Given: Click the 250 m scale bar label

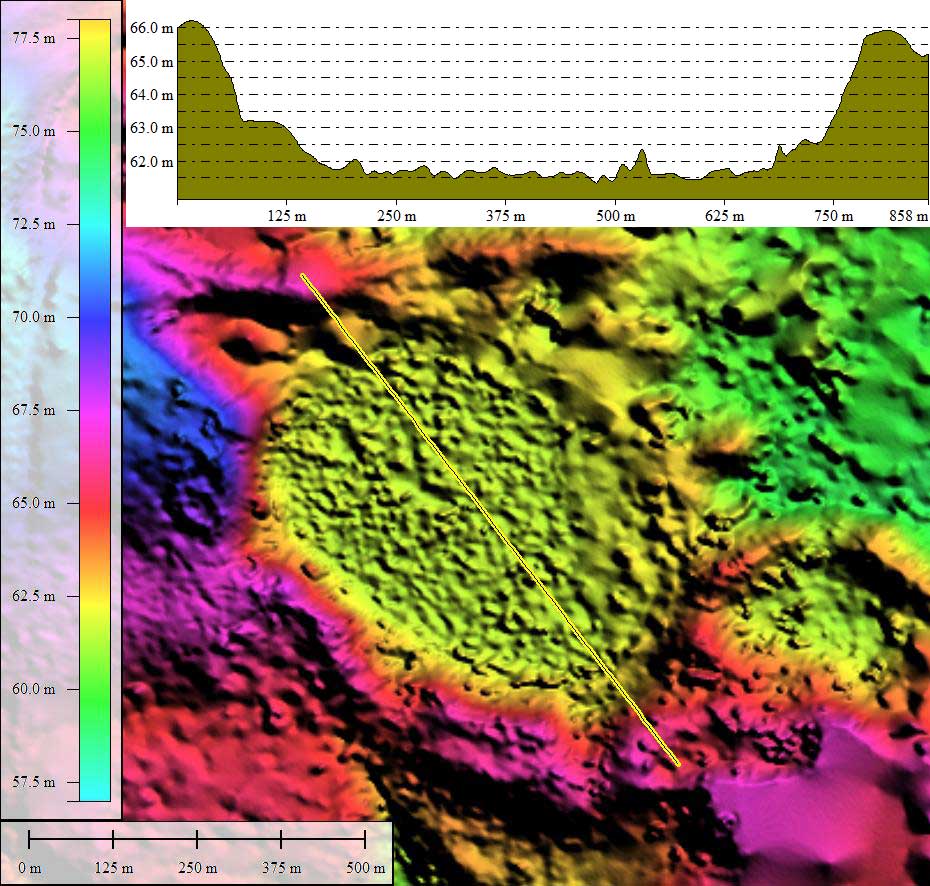Looking at the screenshot, I should coord(198,868).
